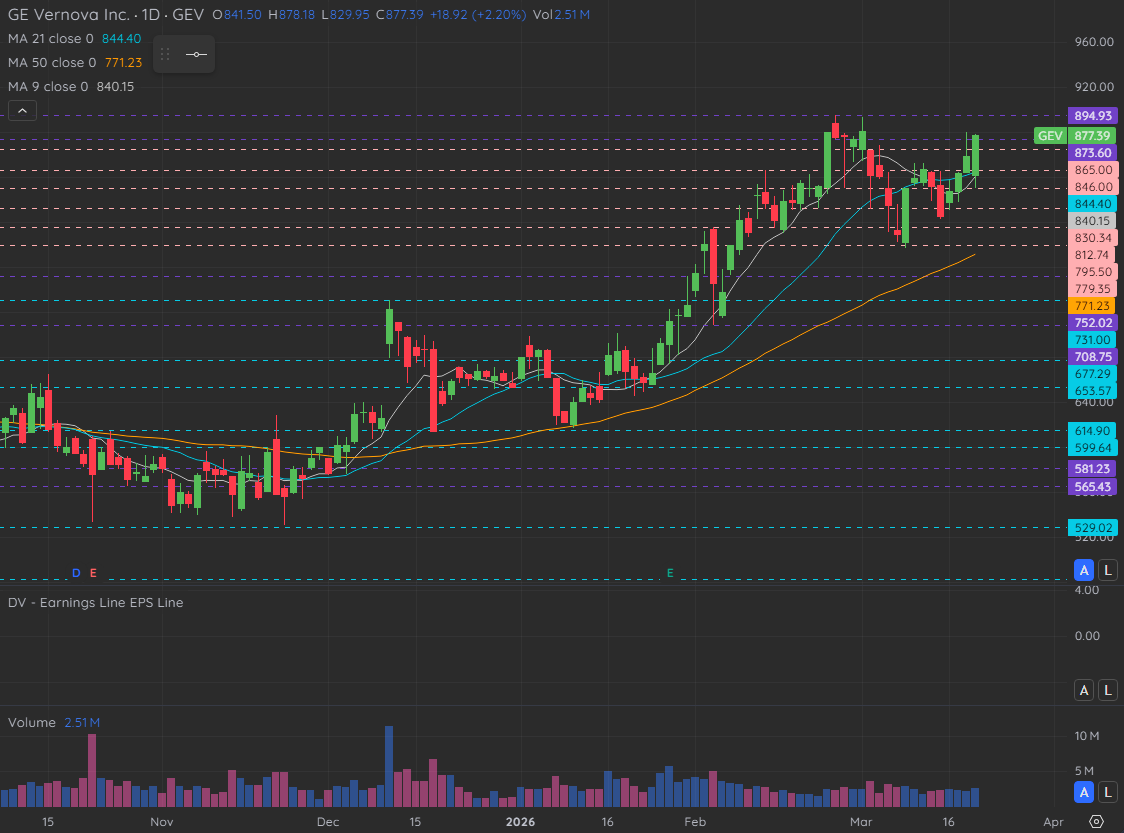Image resolution: width=1124 pixels, height=833 pixels.
Task: Click the latest green candlestick at 877.39
Action: 976,155
